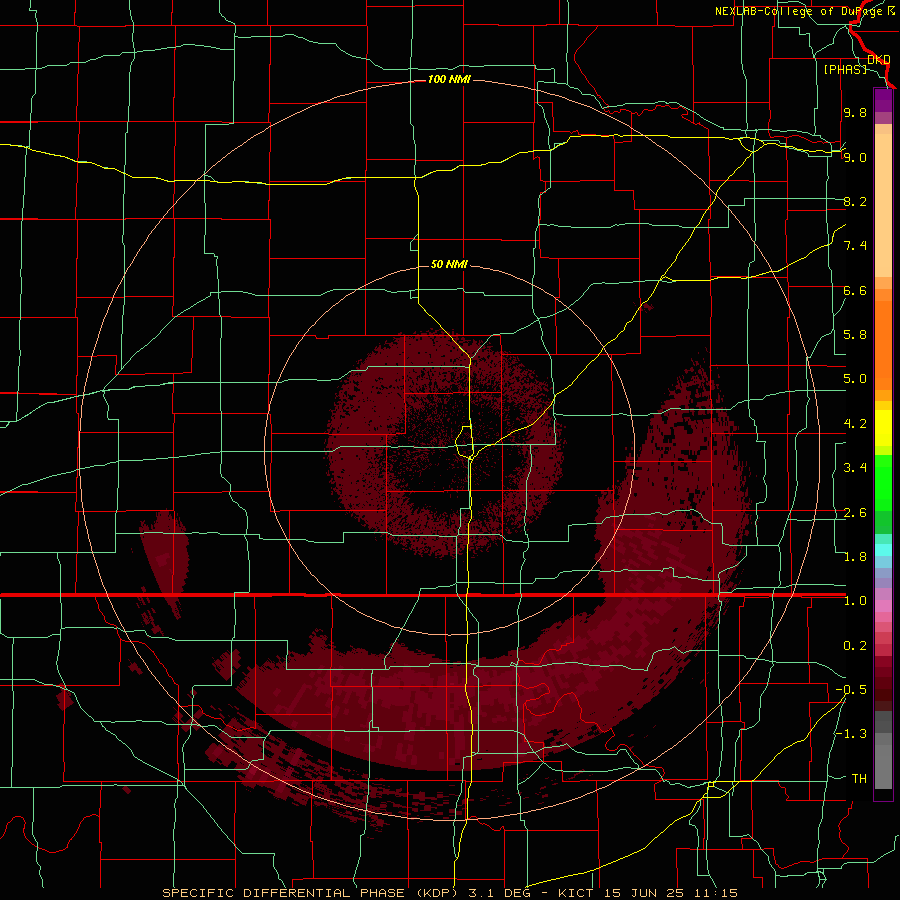Image resolution: width=900 pixels, height=900 pixels.
Task: Click the 9.0 value on color scale
Action: click(x=855, y=157)
